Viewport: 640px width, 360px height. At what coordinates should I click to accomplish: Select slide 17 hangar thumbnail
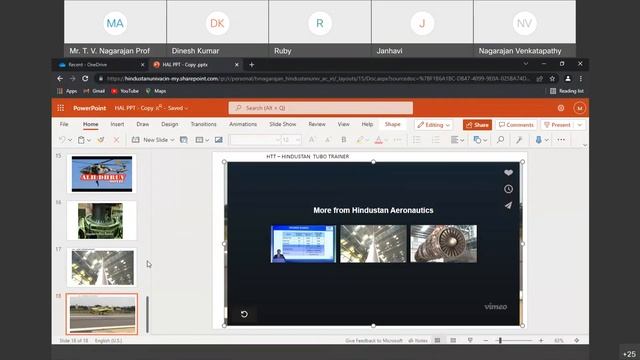[102, 267]
